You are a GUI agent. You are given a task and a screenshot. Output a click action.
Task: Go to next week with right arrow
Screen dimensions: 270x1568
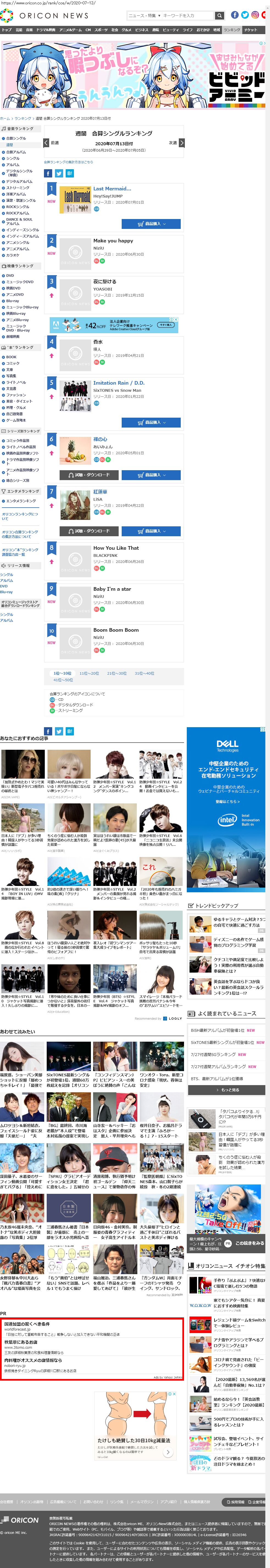181,143
